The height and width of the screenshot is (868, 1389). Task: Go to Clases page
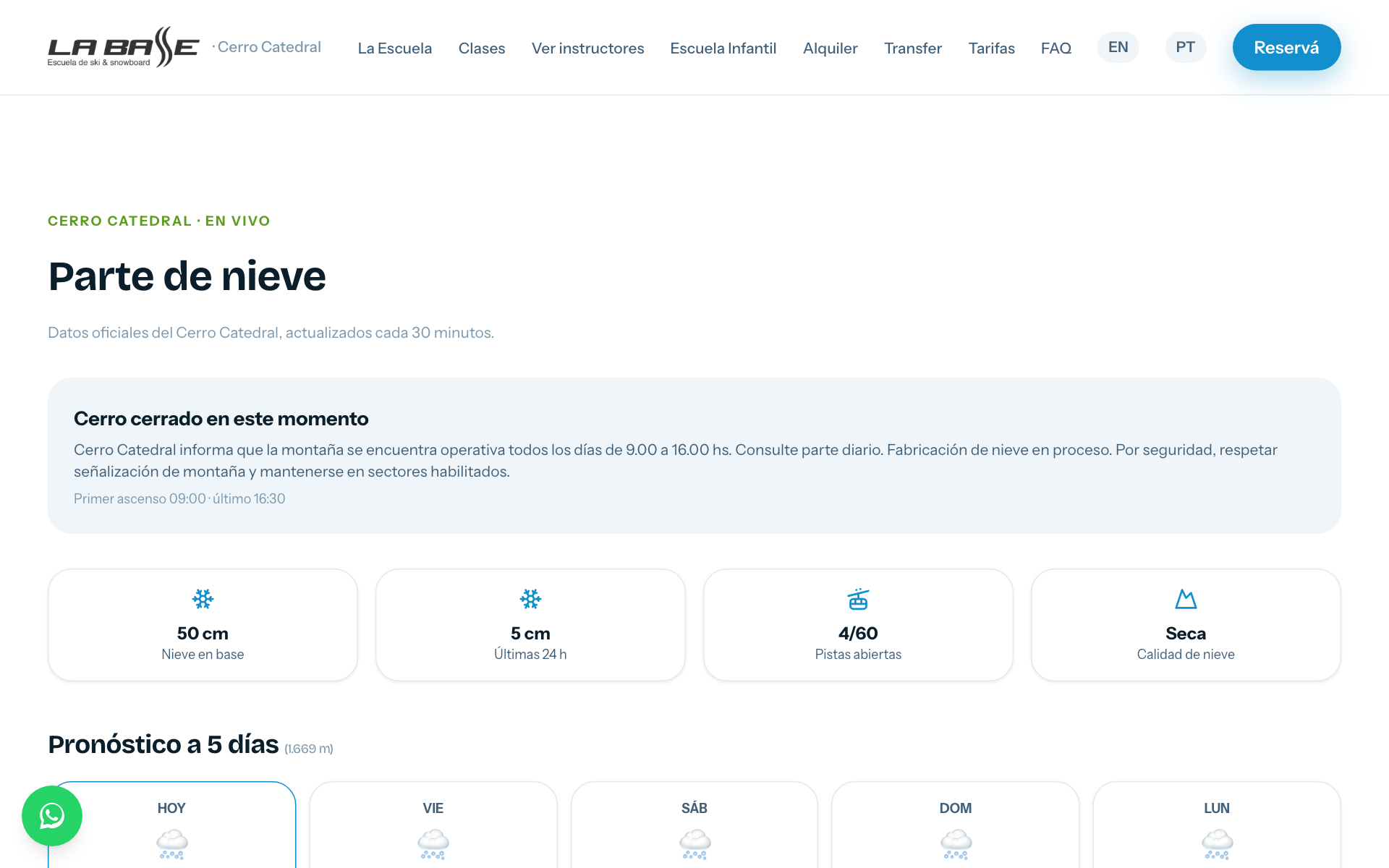[482, 48]
